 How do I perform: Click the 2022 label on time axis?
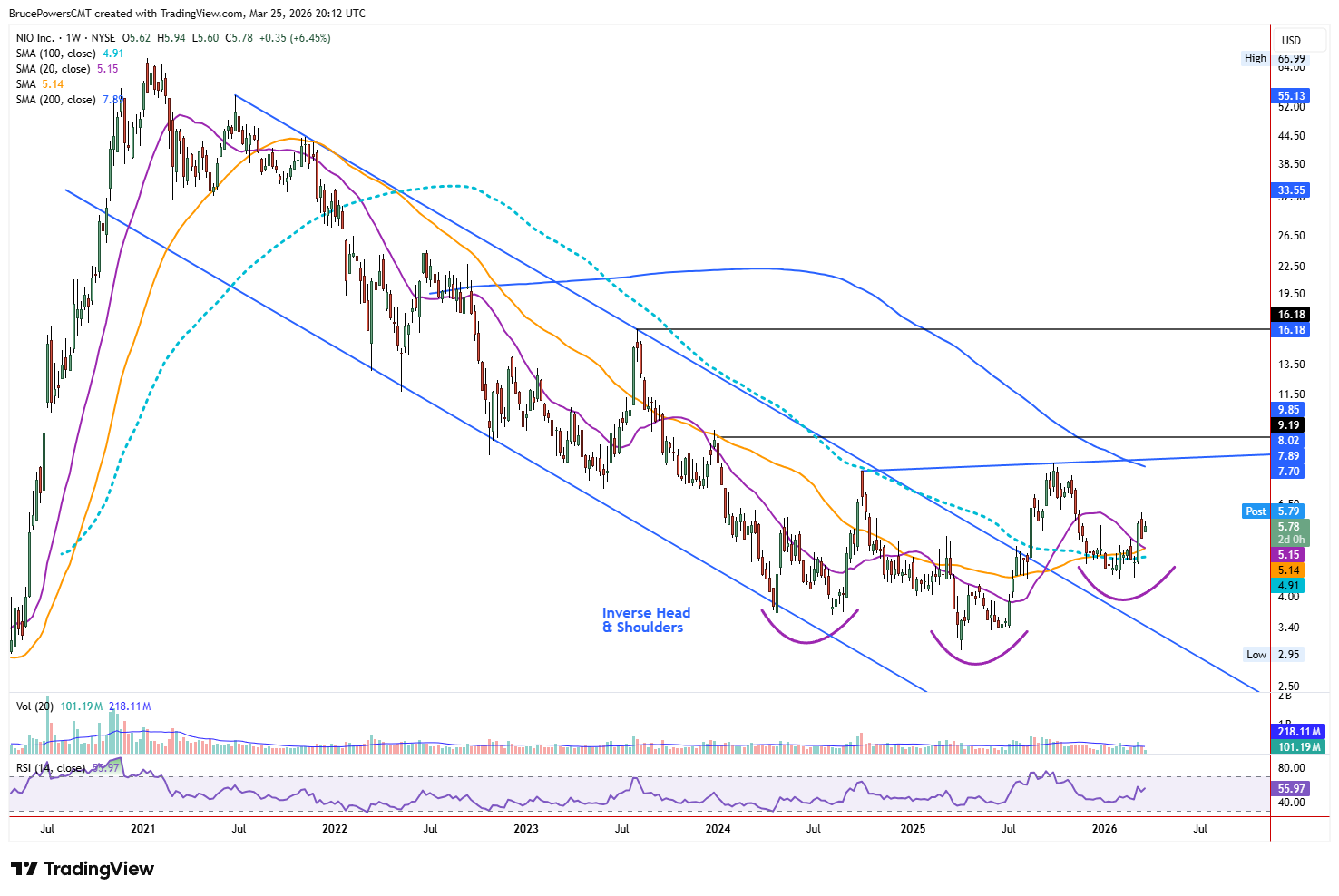tap(335, 829)
